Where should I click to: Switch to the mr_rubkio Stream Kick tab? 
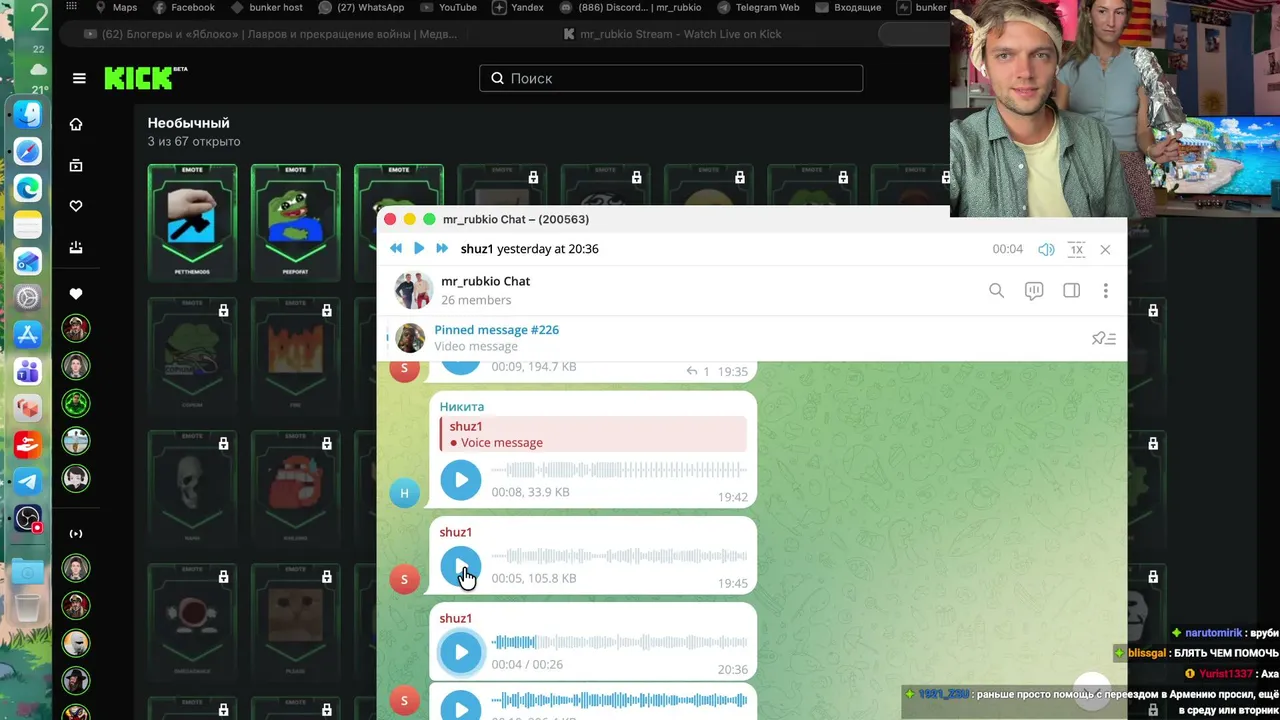tap(672, 34)
